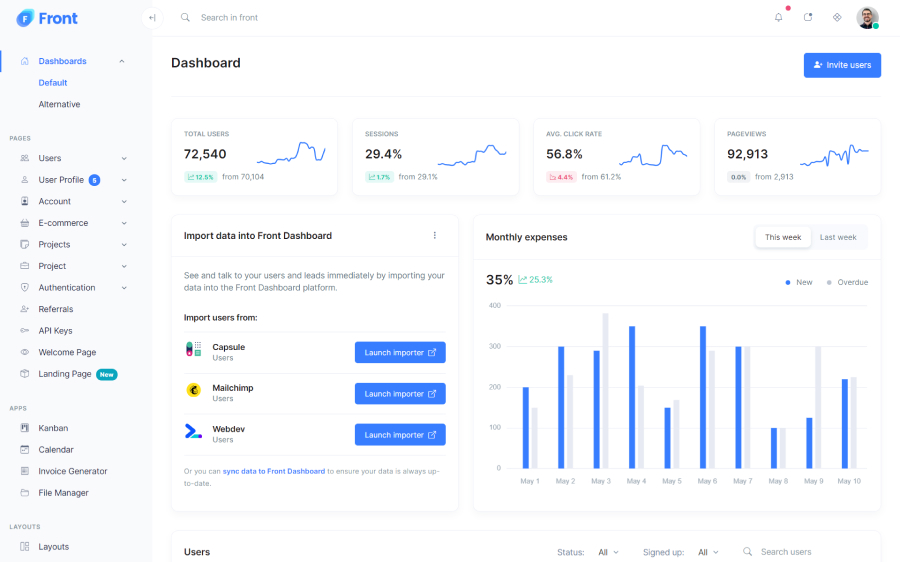Open the Status filter dropdown

tap(608, 552)
